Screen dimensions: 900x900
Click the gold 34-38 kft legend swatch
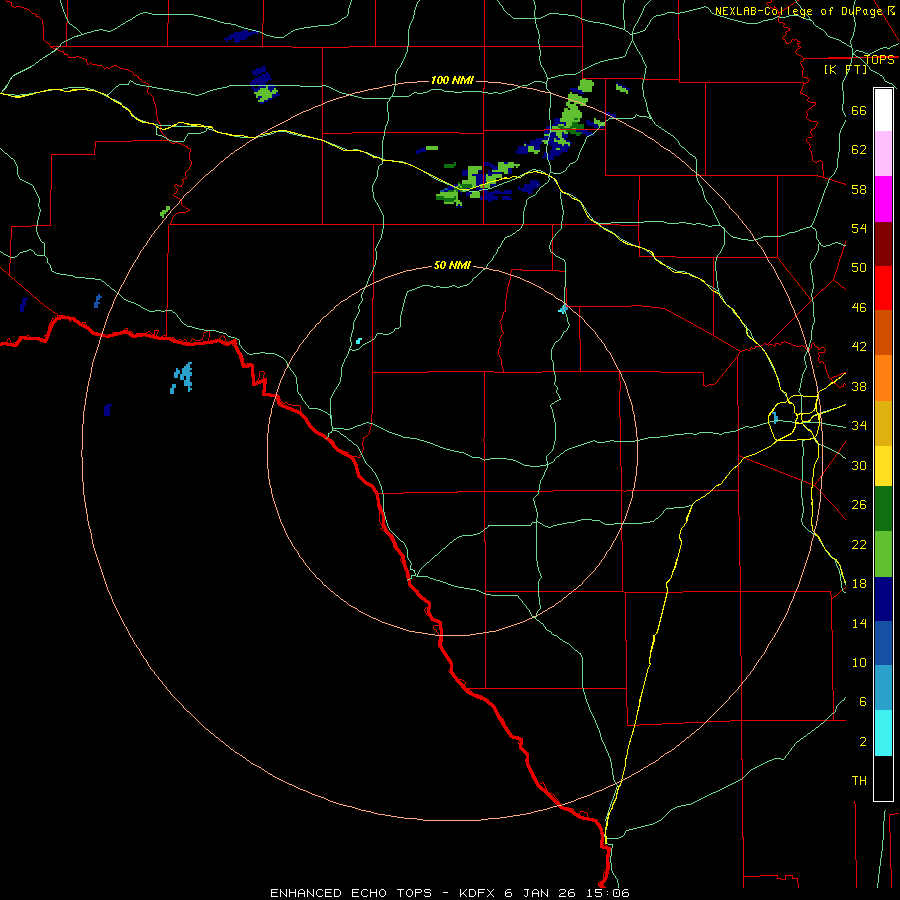click(x=883, y=423)
